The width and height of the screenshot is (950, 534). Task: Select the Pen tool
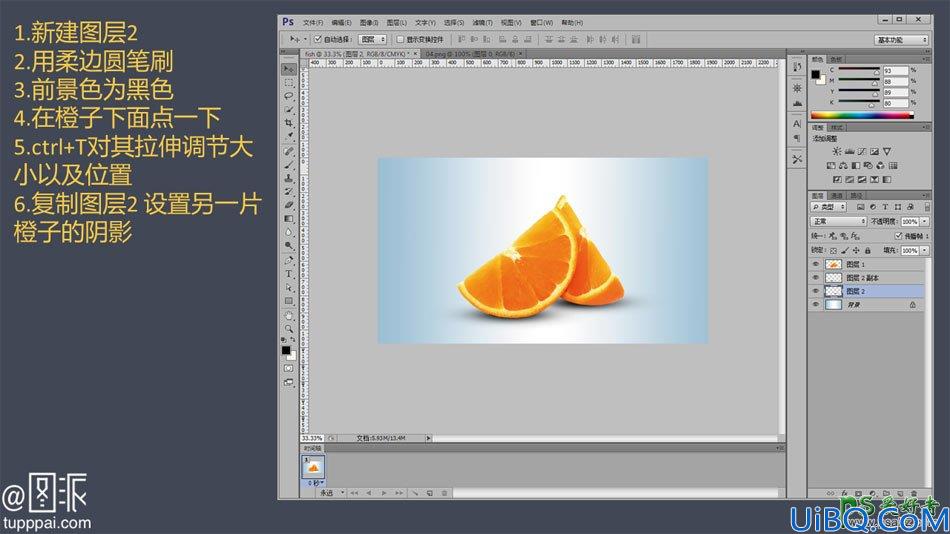point(289,261)
